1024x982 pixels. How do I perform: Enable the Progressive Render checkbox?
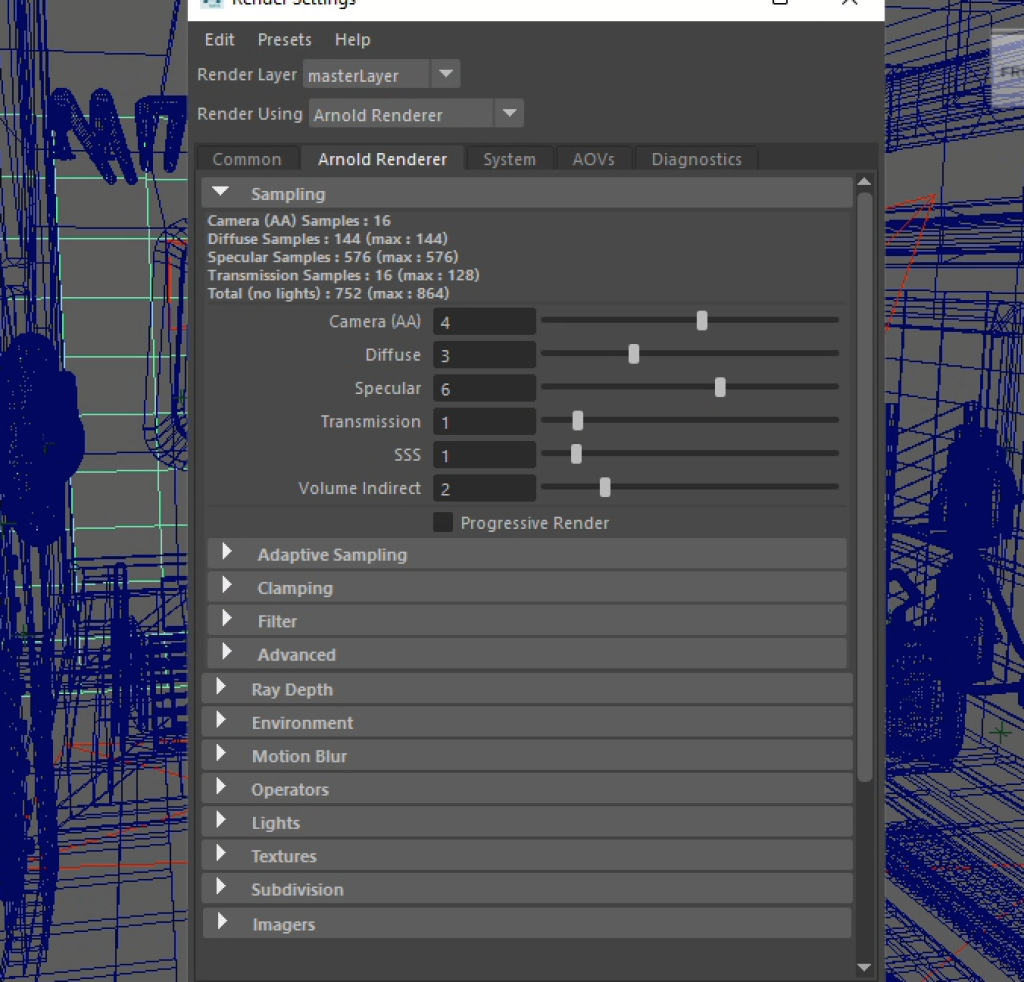click(442, 522)
